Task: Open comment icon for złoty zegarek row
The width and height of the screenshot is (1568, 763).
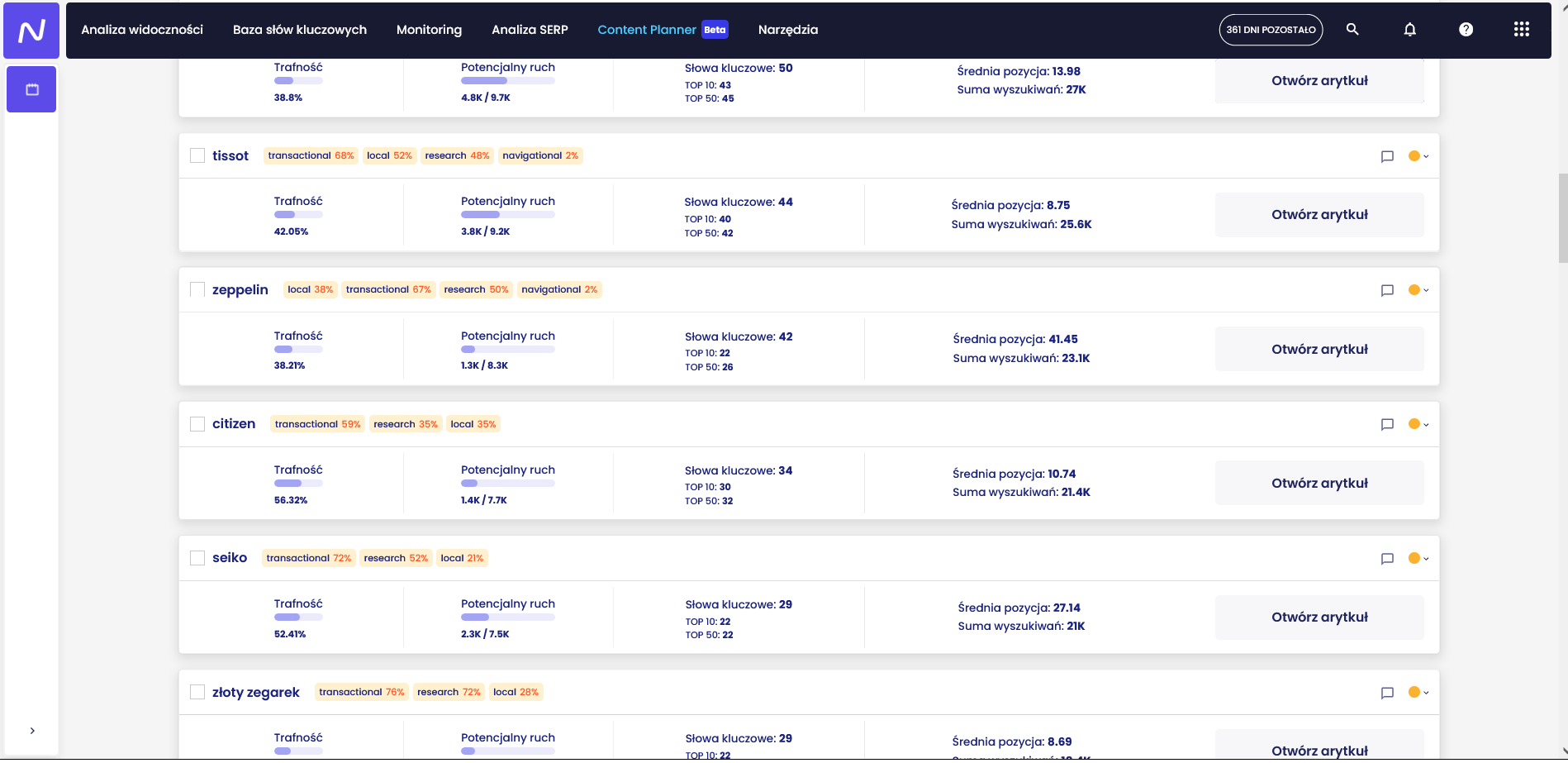Action: pos(1387,693)
